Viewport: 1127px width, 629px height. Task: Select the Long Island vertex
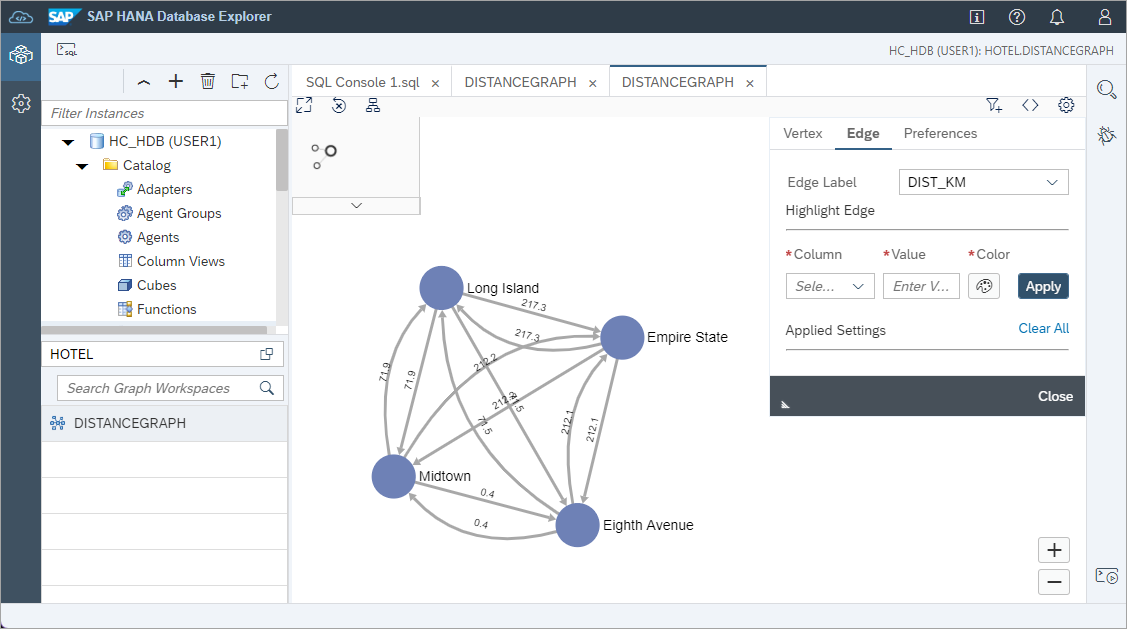[441, 288]
